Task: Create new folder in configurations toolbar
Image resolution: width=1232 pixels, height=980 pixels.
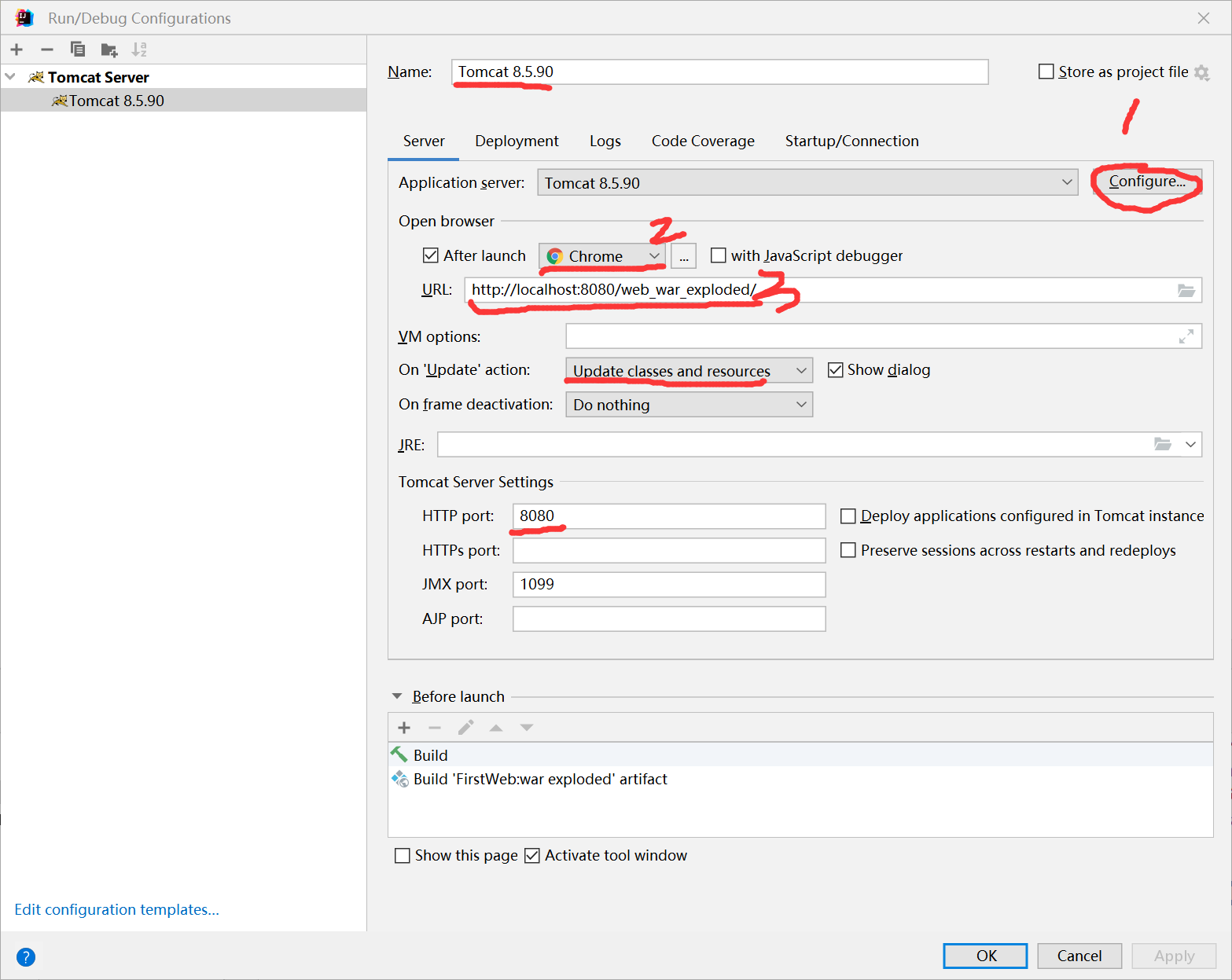Action: (x=109, y=50)
